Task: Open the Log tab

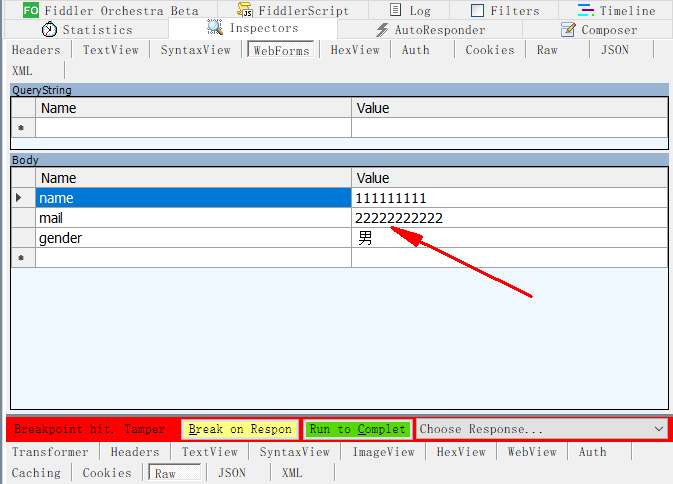Action: (x=409, y=10)
